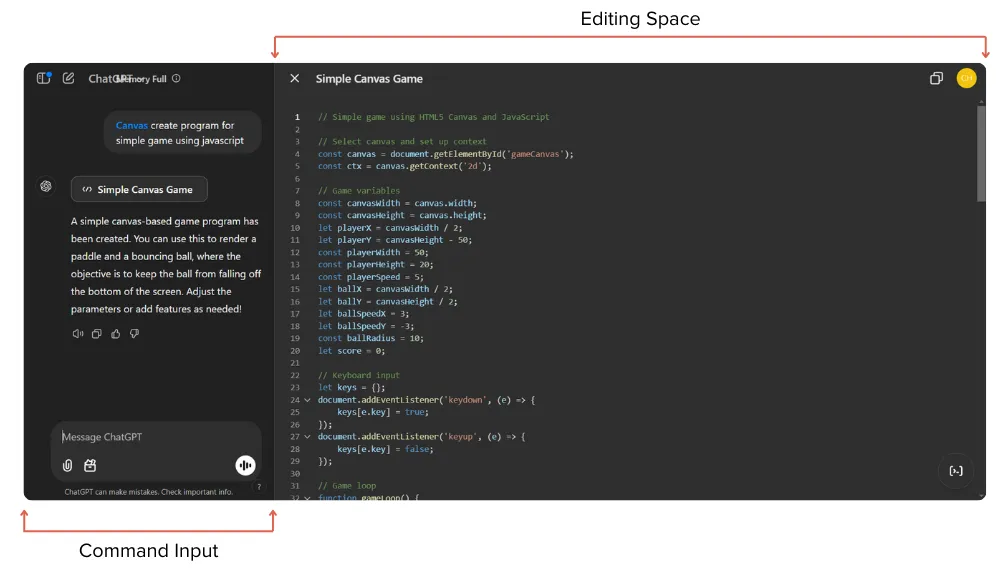Image resolution: width=1008 pixels, height=572 pixels.
Task: Open the canvas code shortcuts button
Action: point(956,470)
